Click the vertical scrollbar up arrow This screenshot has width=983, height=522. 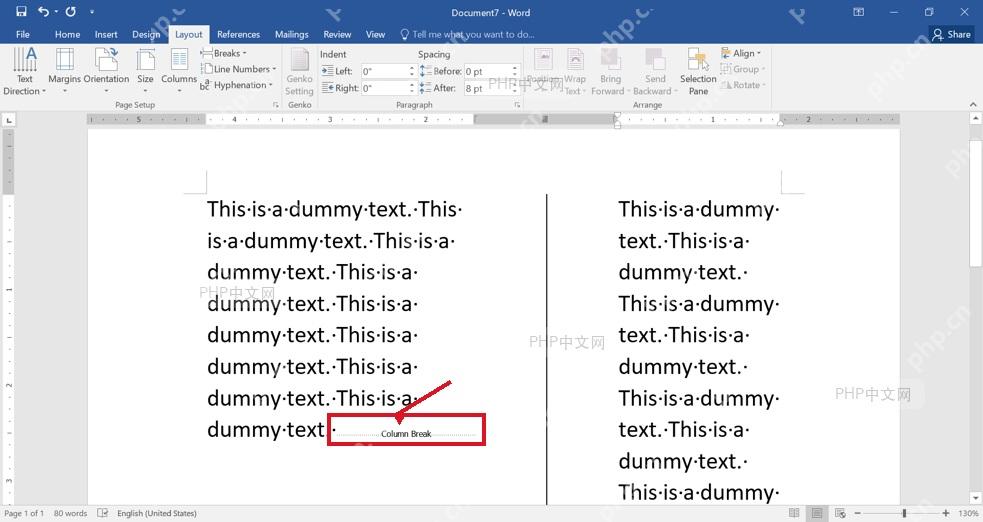point(976,118)
